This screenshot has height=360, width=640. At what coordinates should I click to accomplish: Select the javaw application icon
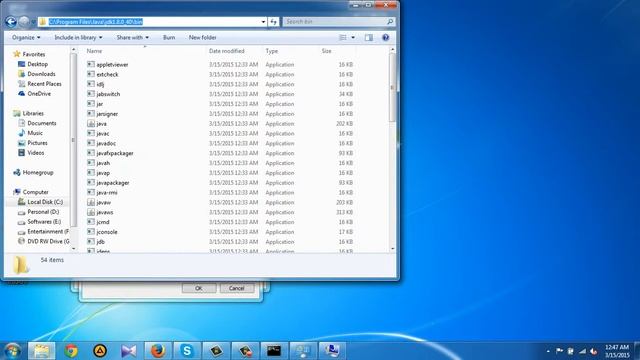91,202
